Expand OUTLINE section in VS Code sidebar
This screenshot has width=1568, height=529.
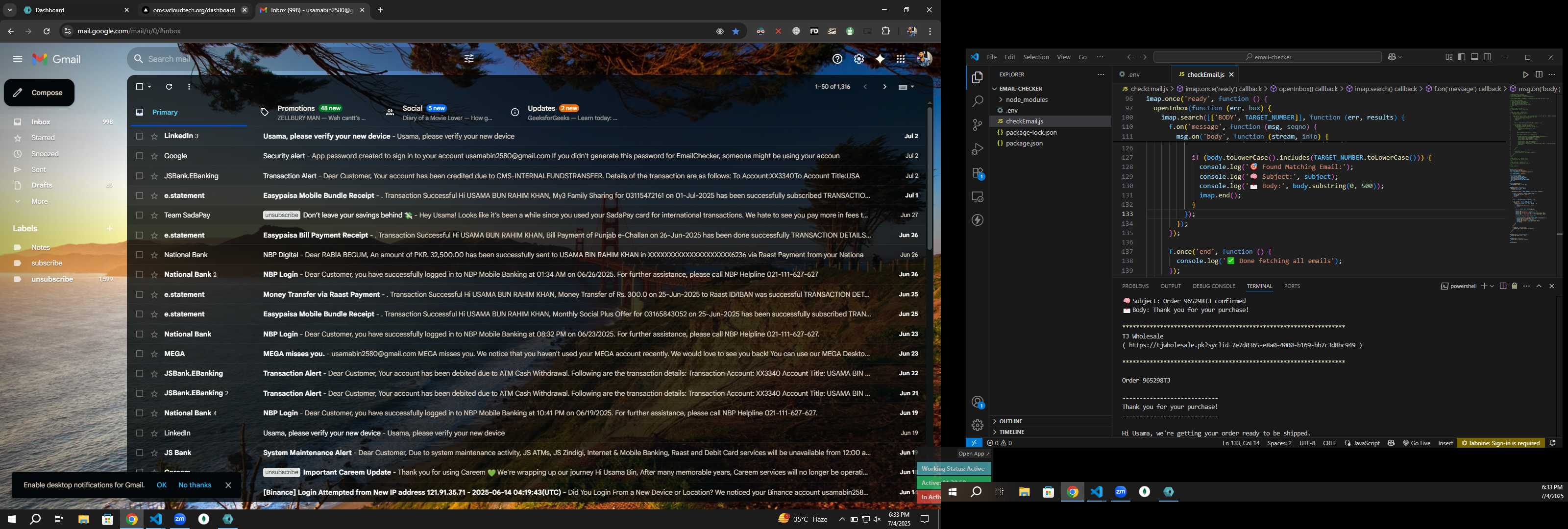coord(1051,421)
